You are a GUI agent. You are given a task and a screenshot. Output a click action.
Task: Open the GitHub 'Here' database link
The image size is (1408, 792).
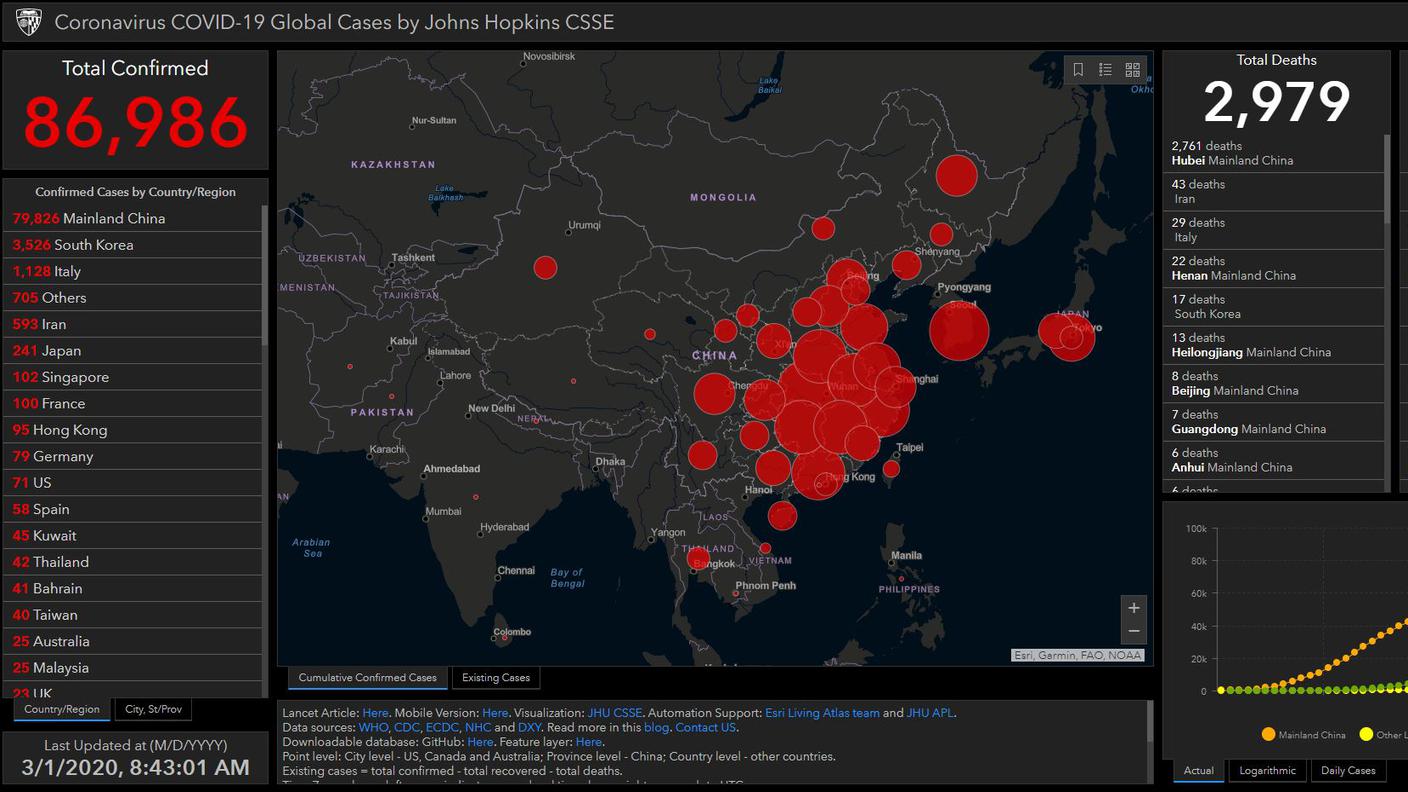480,742
